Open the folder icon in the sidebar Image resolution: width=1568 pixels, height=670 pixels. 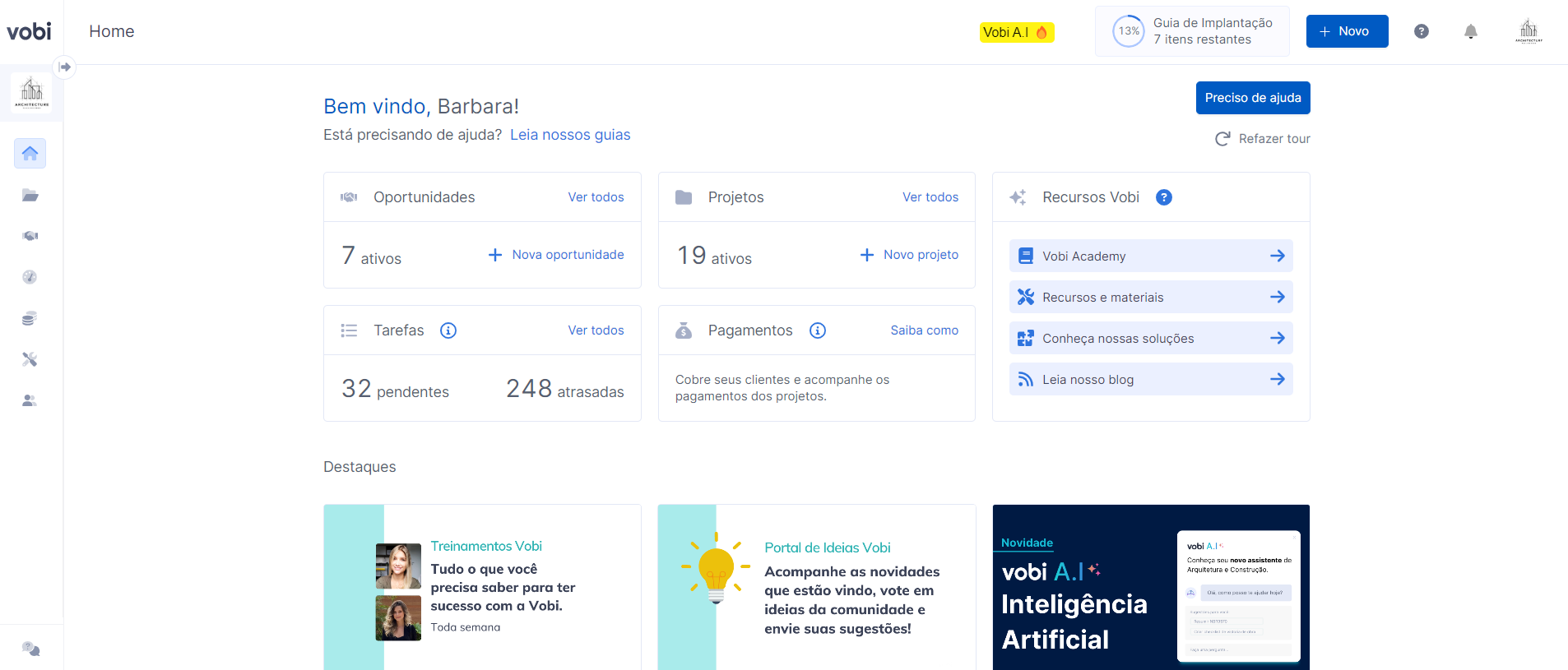click(30, 195)
